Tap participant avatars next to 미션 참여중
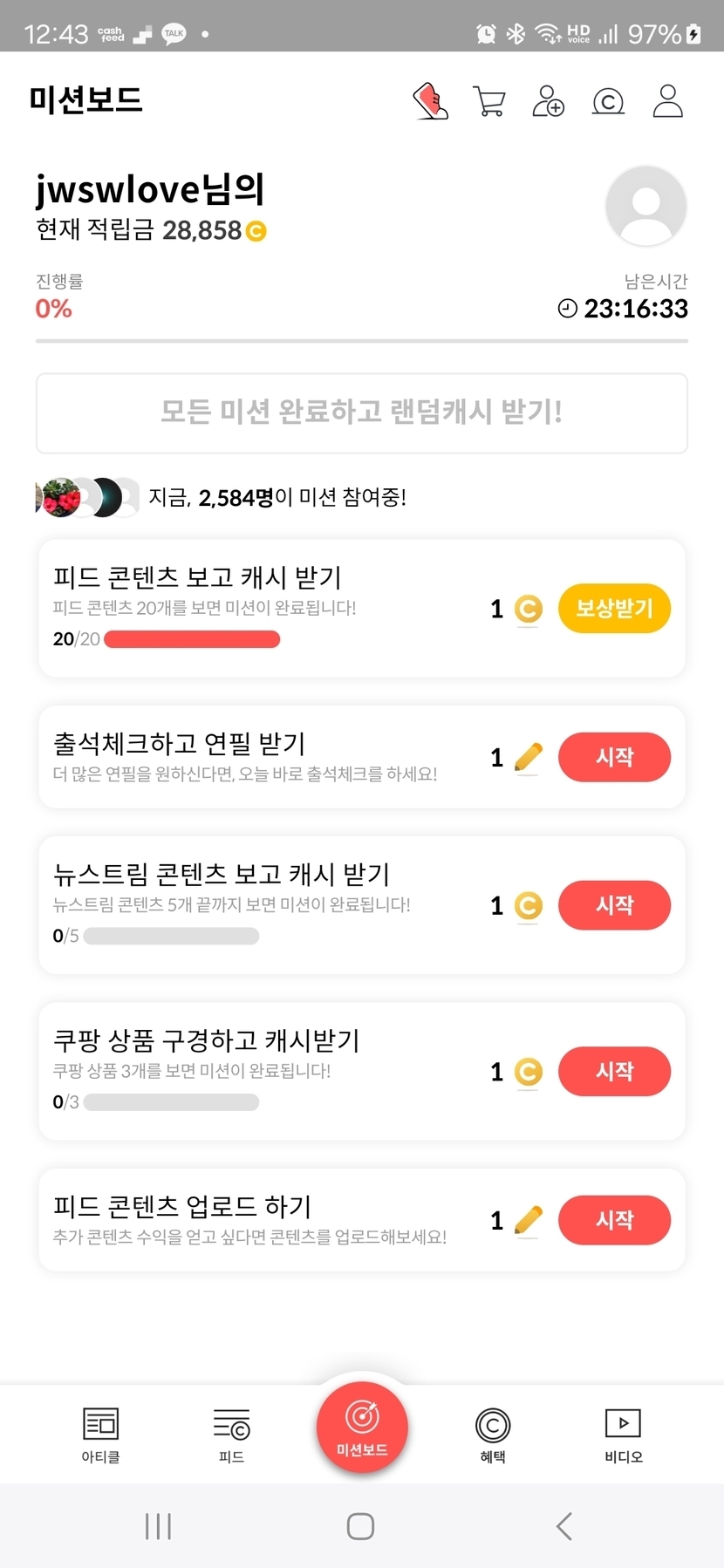724x1568 pixels. 87,497
